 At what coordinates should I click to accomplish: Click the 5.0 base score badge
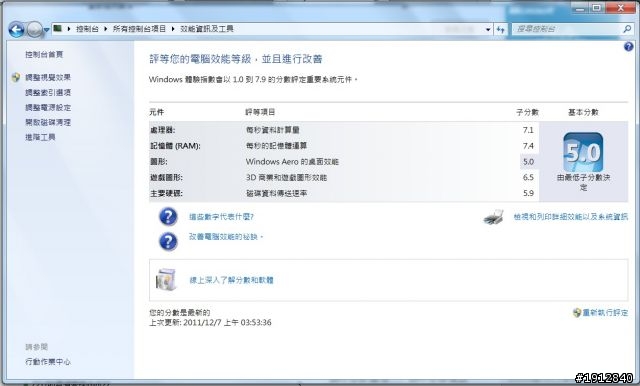583,152
